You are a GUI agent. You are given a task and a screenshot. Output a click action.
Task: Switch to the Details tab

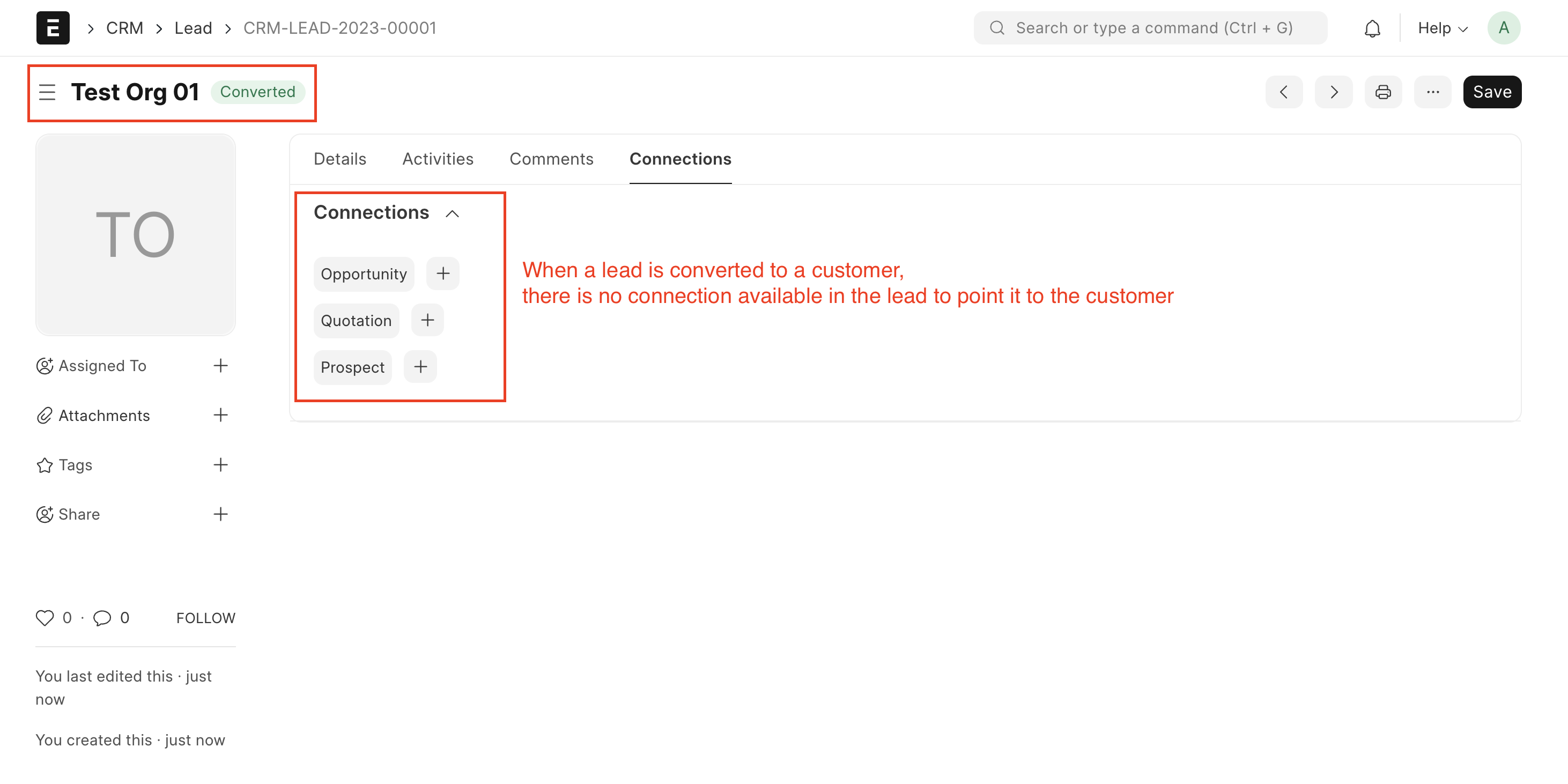pyautogui.click(x=339, y=158)
